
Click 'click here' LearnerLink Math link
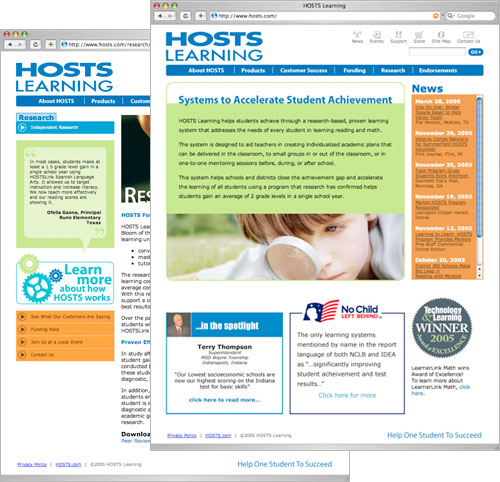[x=441, y=390]
